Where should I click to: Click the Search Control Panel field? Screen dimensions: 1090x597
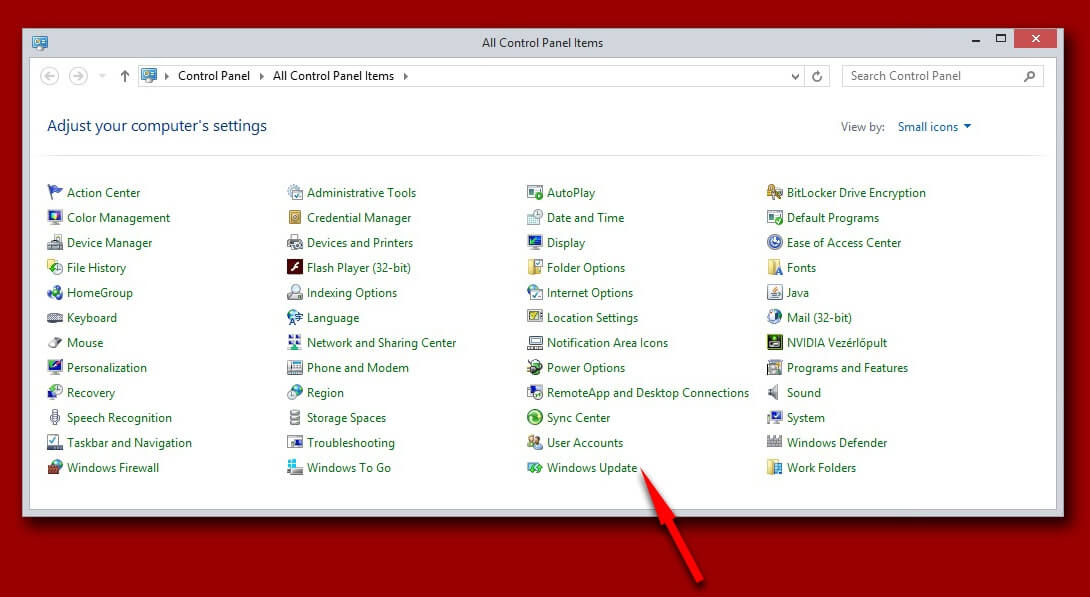[x=942, y=76]
